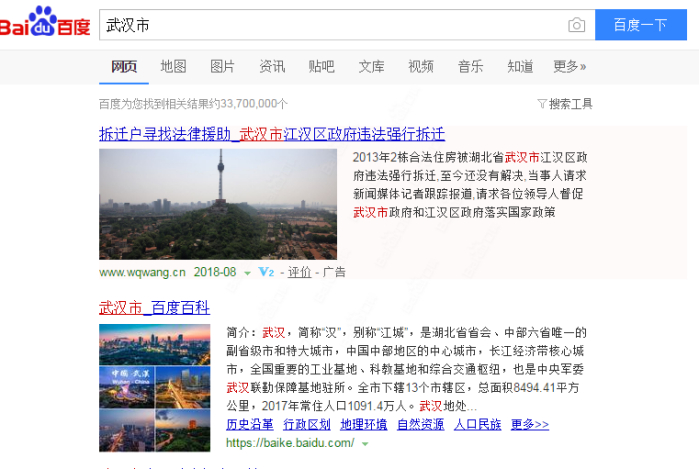Click the Baike summary starting 简介：武汉

406,369
